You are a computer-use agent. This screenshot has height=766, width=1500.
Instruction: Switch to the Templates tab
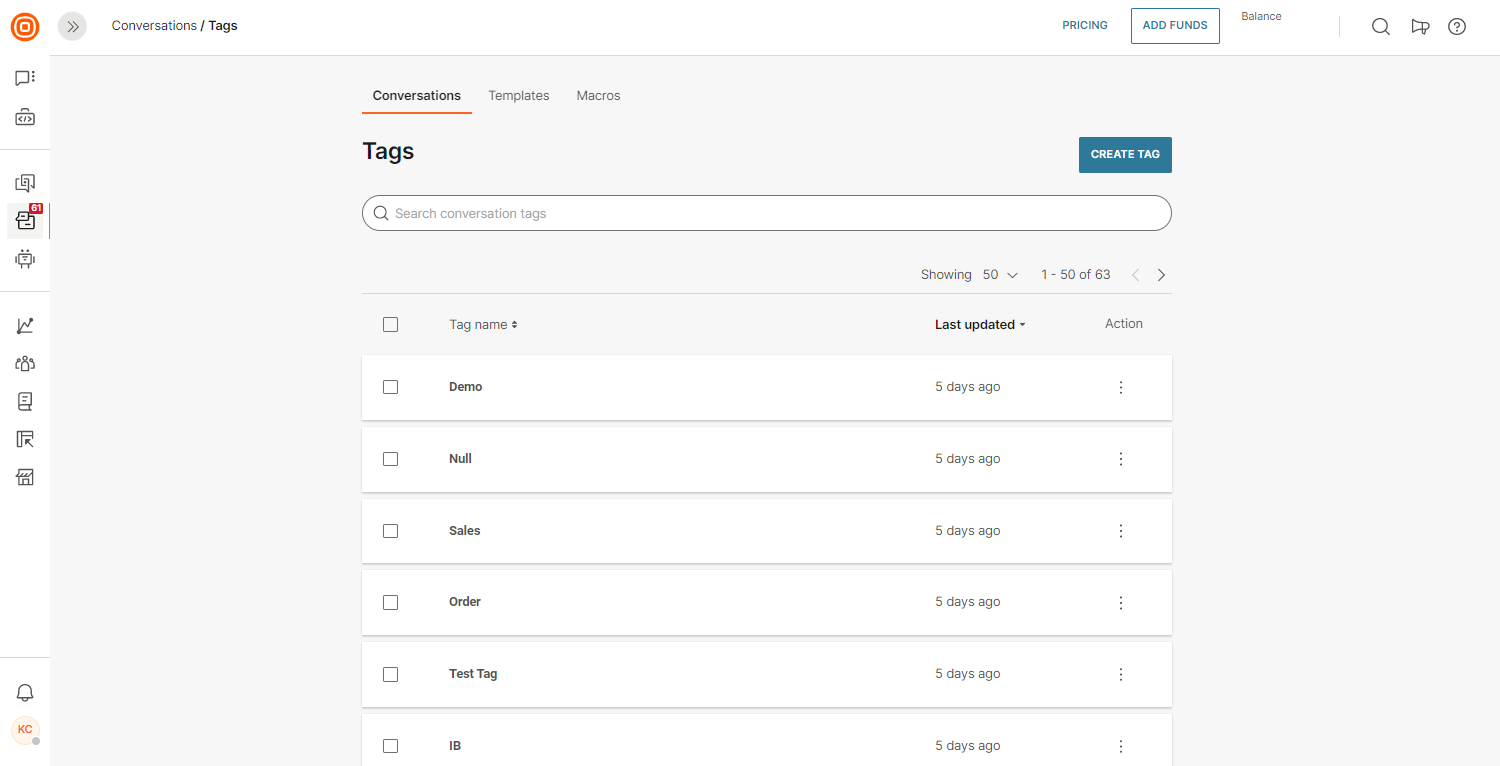point(518,96)
